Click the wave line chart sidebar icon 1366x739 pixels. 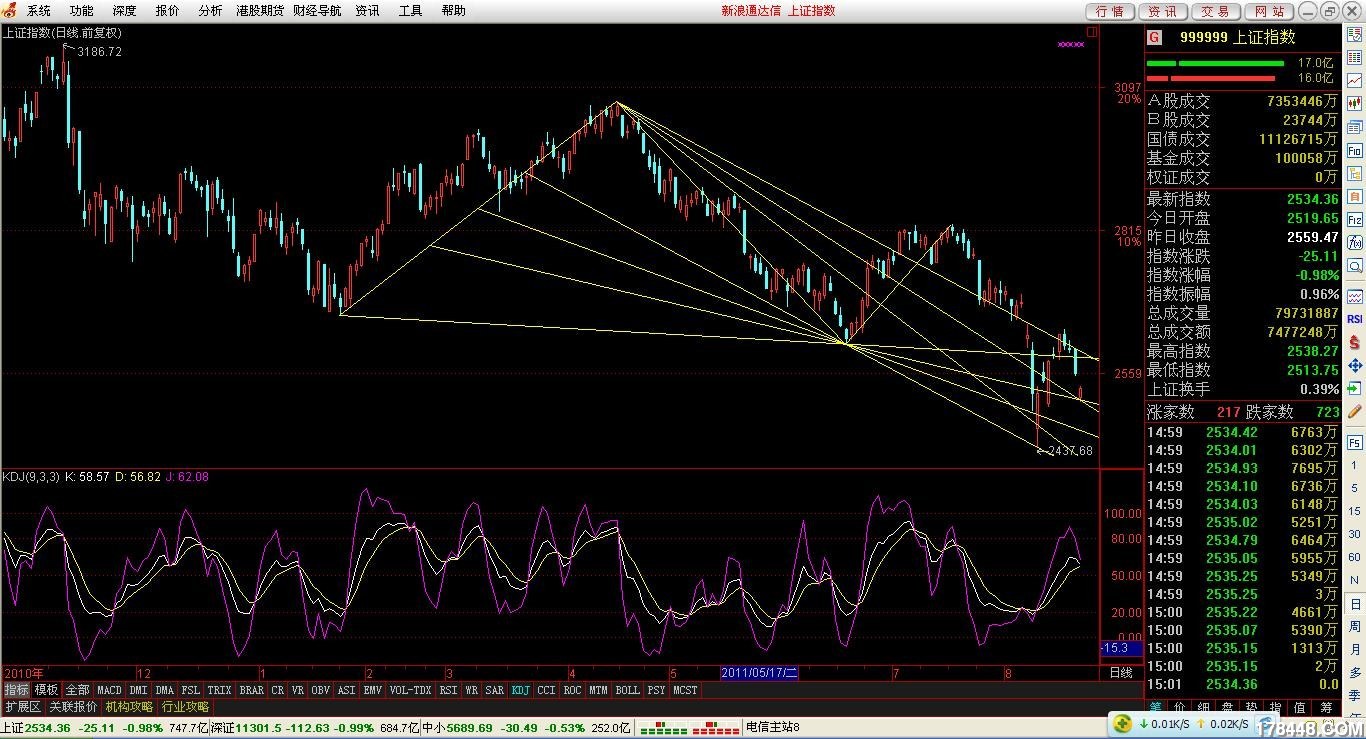(x=1354, y=297)
